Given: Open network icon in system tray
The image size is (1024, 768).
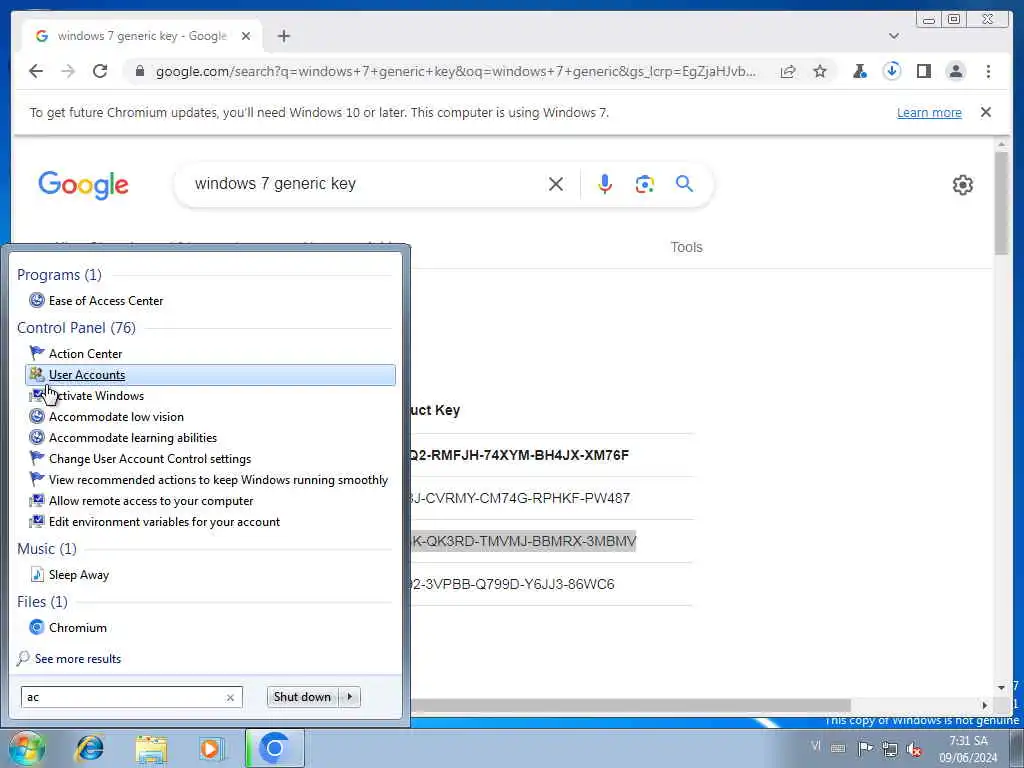Looking at the screenshot, I should (889, 748).
